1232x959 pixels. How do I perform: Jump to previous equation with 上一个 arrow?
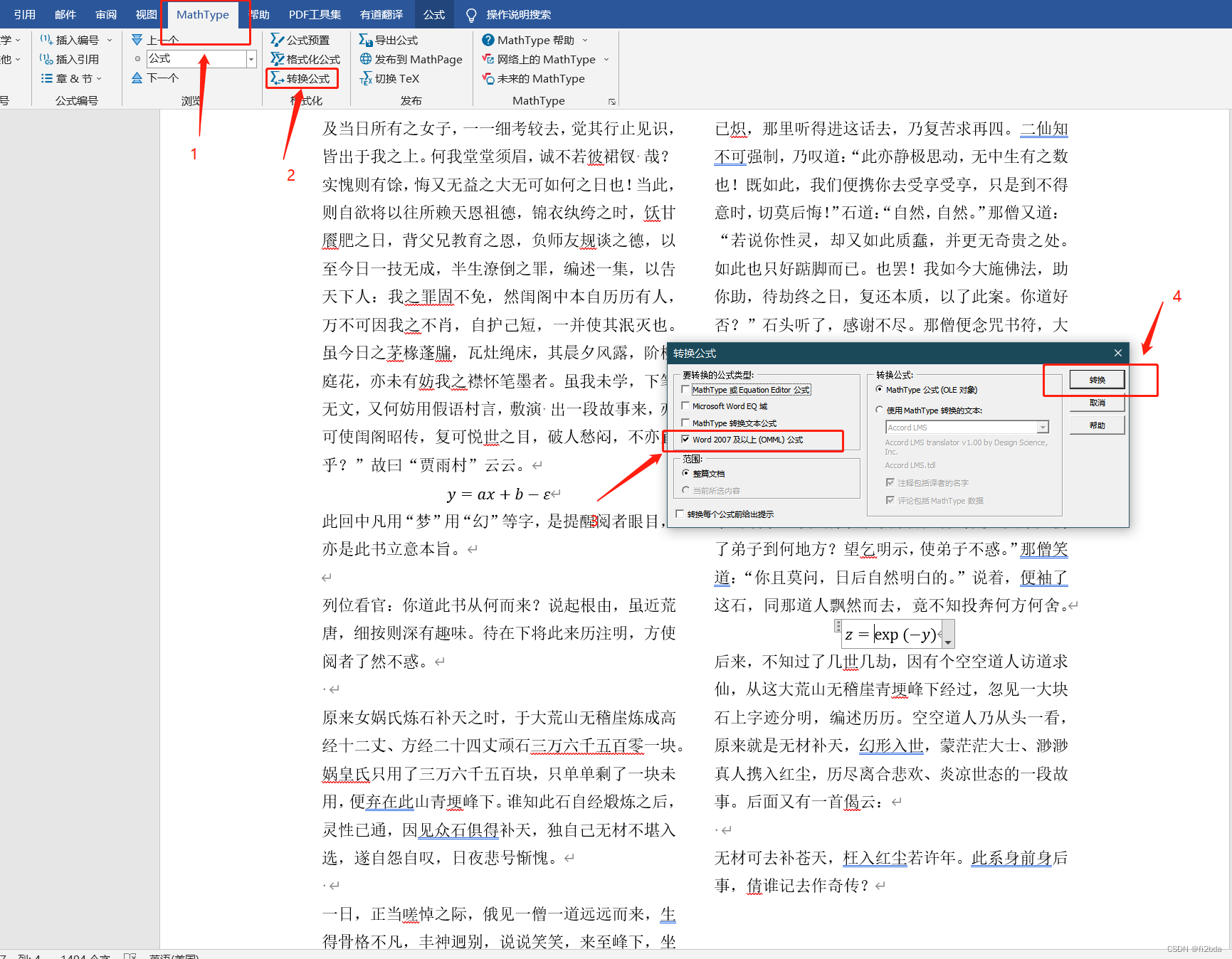pyautogui.click(x=137, y=40)
